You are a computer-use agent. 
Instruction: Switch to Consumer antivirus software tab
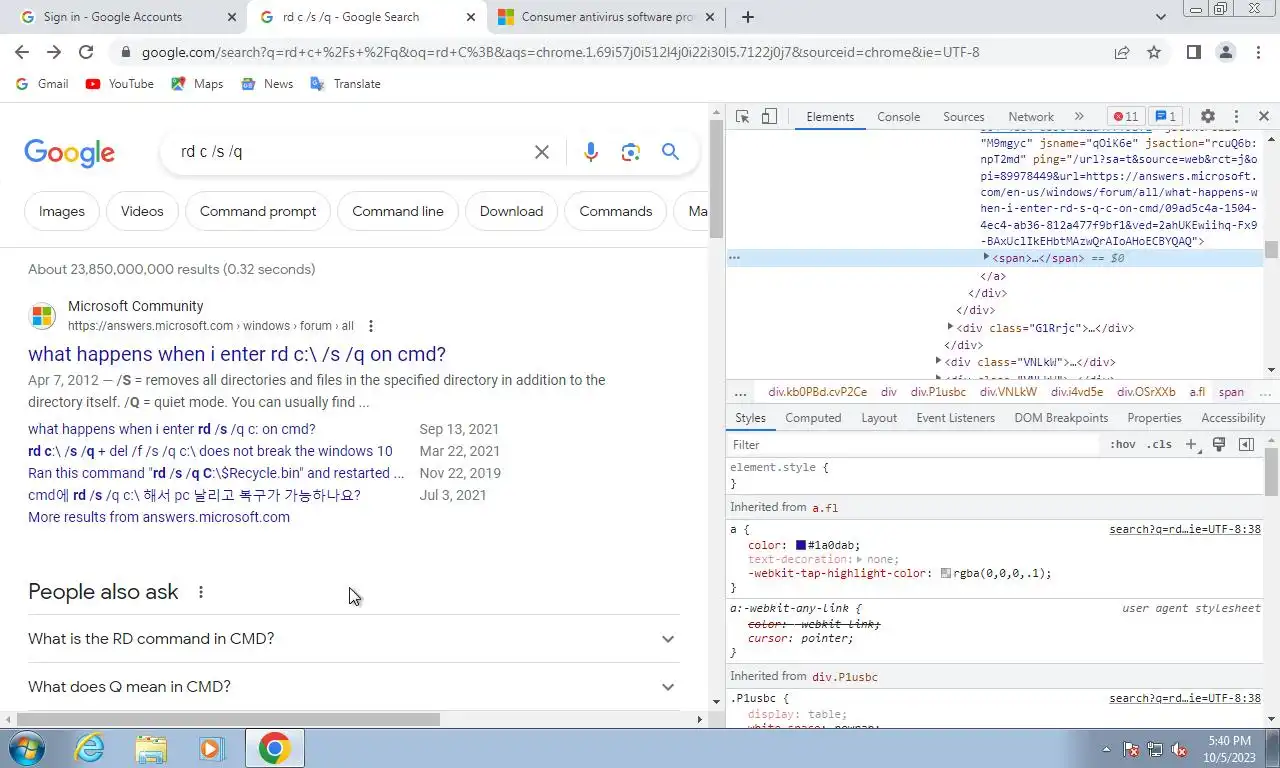607,17
